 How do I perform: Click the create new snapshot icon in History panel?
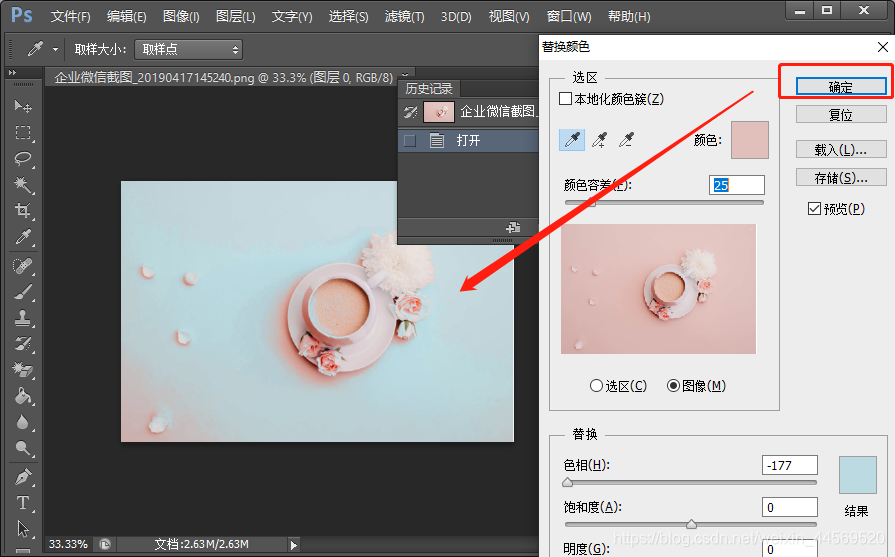pyautogui.click(x=513, y=228)
